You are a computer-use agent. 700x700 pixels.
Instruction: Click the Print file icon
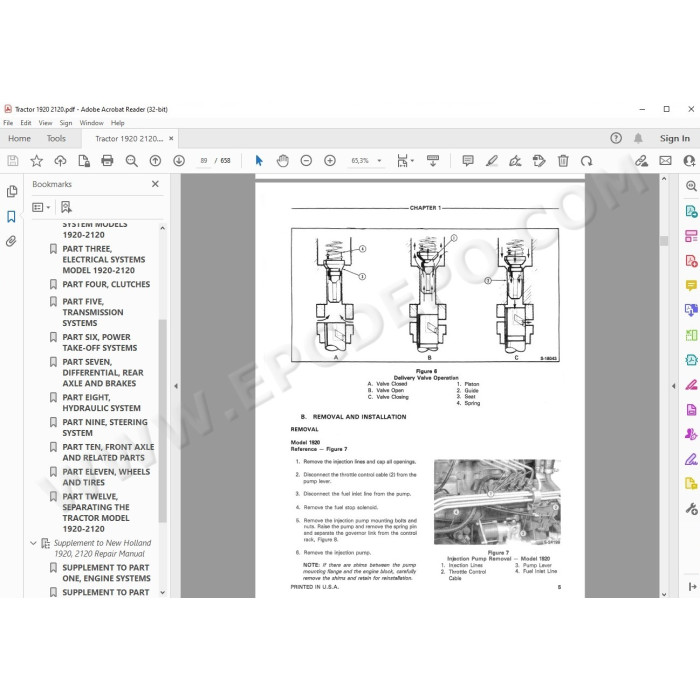tap(107, 161)
